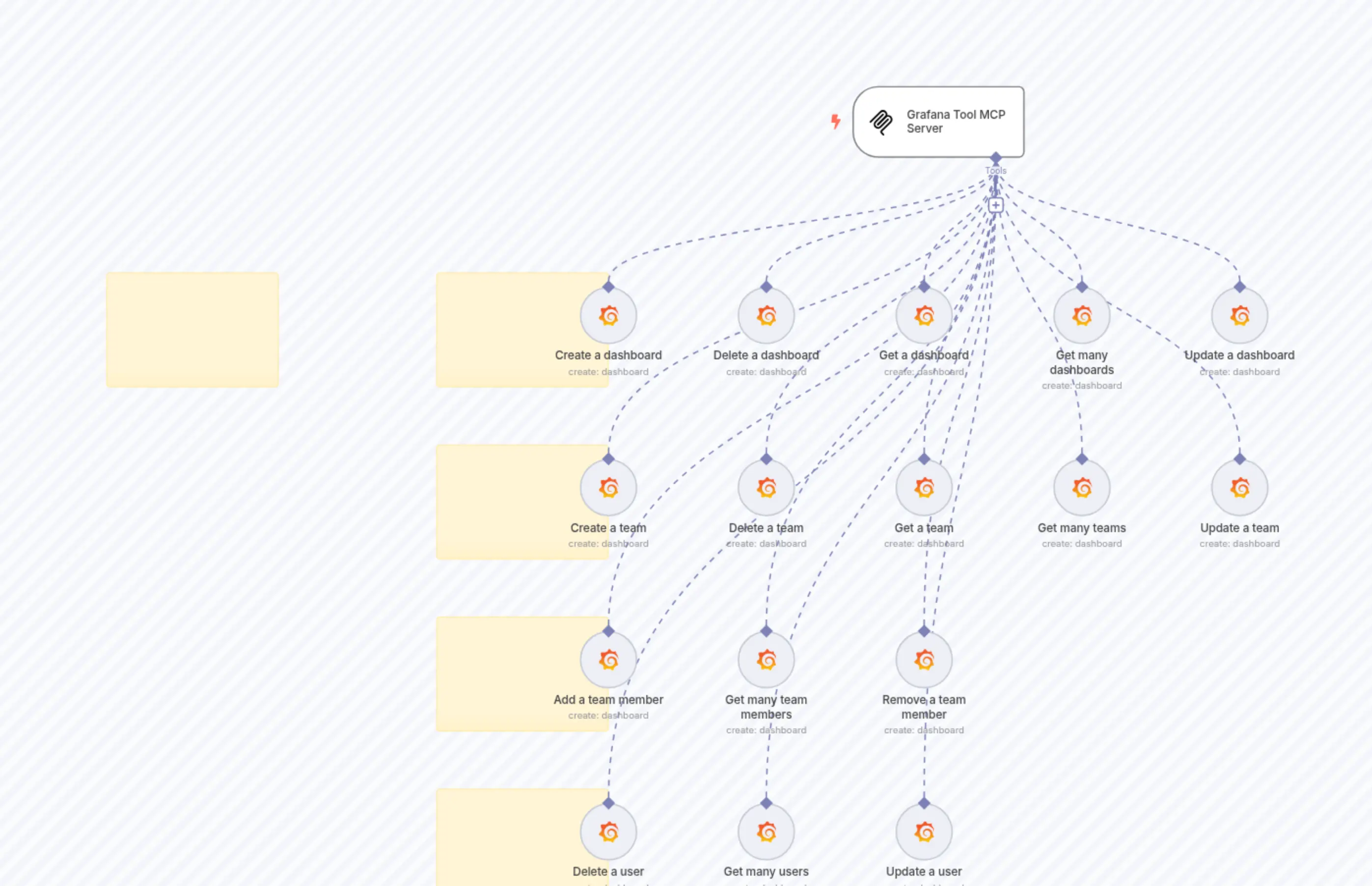Click the Get many users node icon
Viewport: 1372px width, 886px height.
766,831
